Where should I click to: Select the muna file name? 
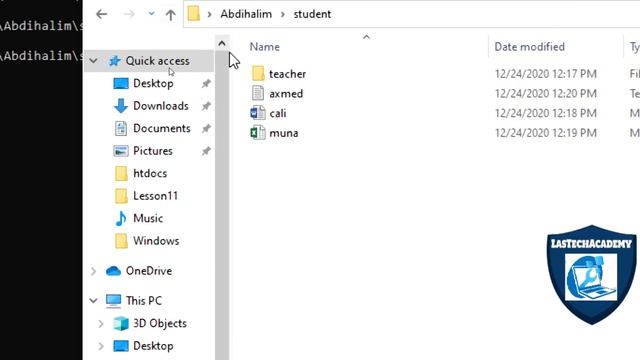[x=284, y=133]
